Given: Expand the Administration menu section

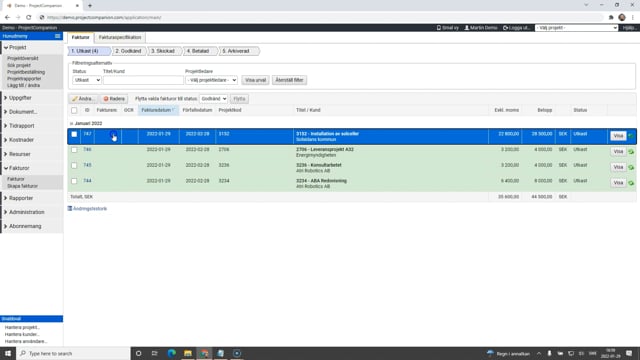Looking at the screenshot, I should [x=27, y=212].
